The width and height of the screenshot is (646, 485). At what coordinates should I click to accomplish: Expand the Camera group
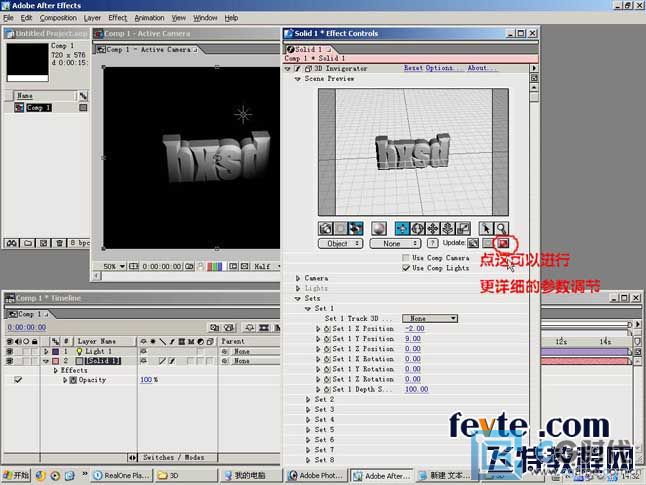click(298, 278)
